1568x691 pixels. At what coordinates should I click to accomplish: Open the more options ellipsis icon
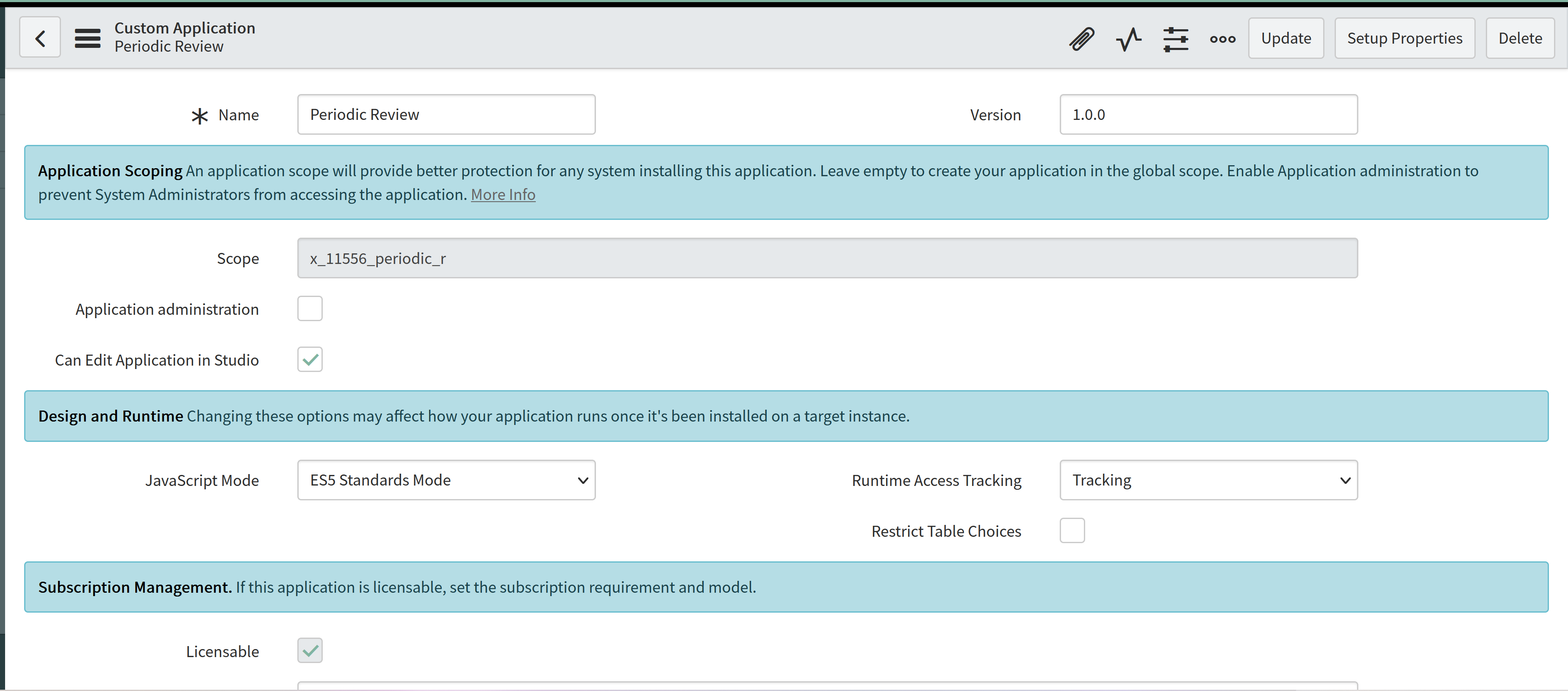click(1222, 39)
